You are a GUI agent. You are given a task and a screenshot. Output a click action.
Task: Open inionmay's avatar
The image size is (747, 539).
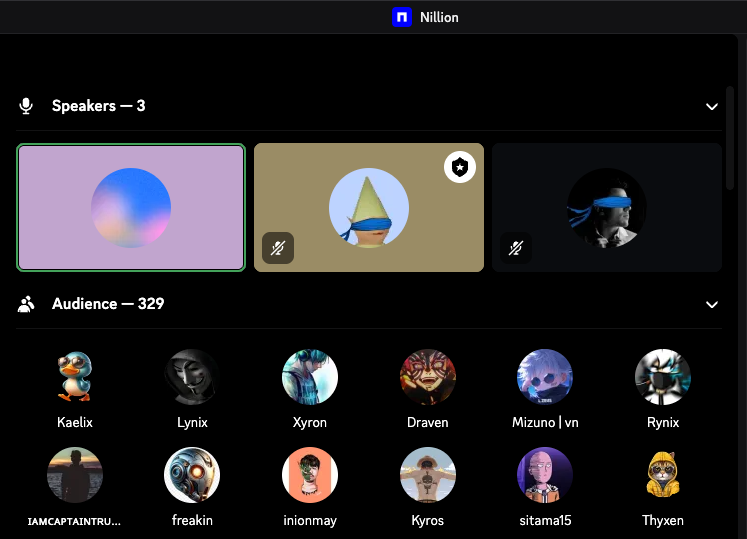310,475
